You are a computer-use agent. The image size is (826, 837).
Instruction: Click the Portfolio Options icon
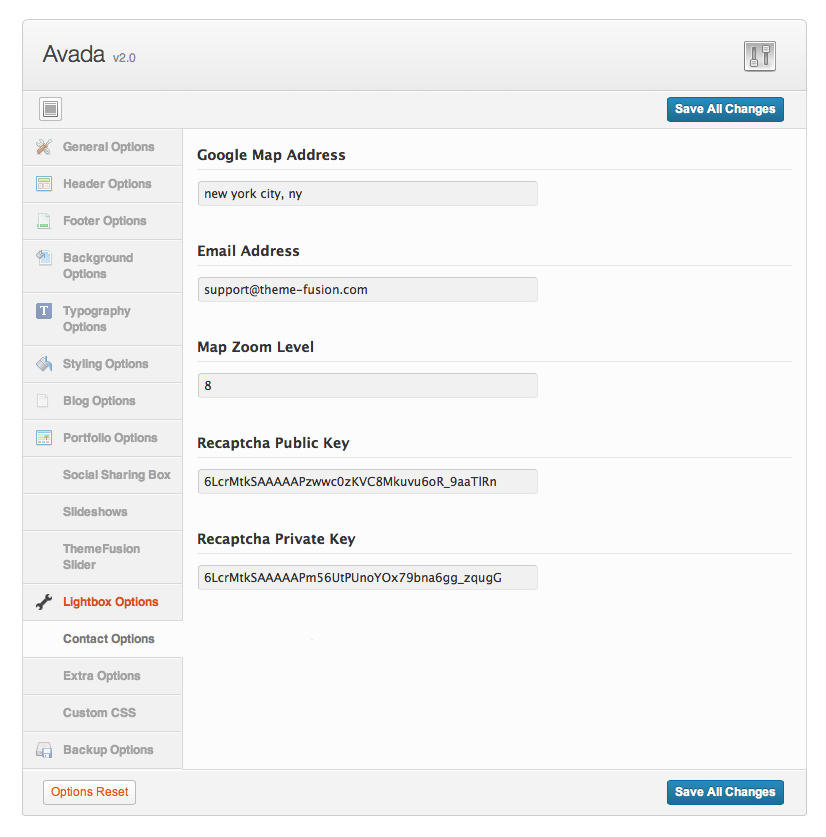43,438
